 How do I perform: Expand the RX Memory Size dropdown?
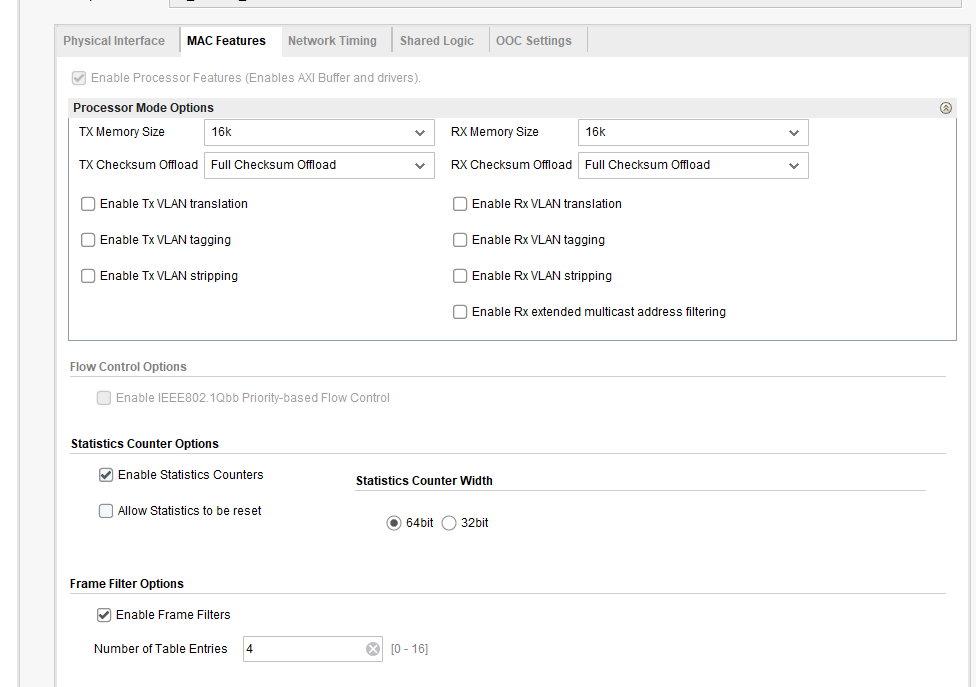[693, 133]
